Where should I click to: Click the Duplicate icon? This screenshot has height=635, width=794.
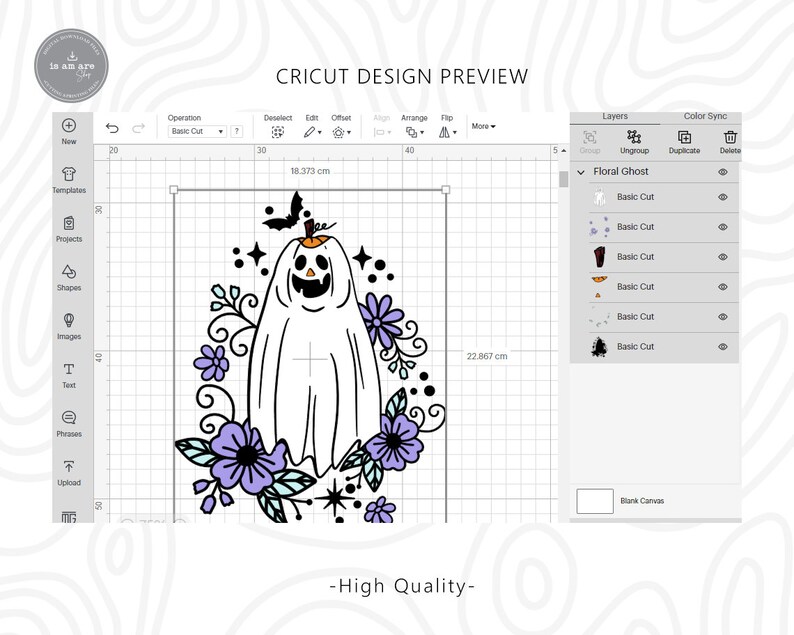pos(684,137)
